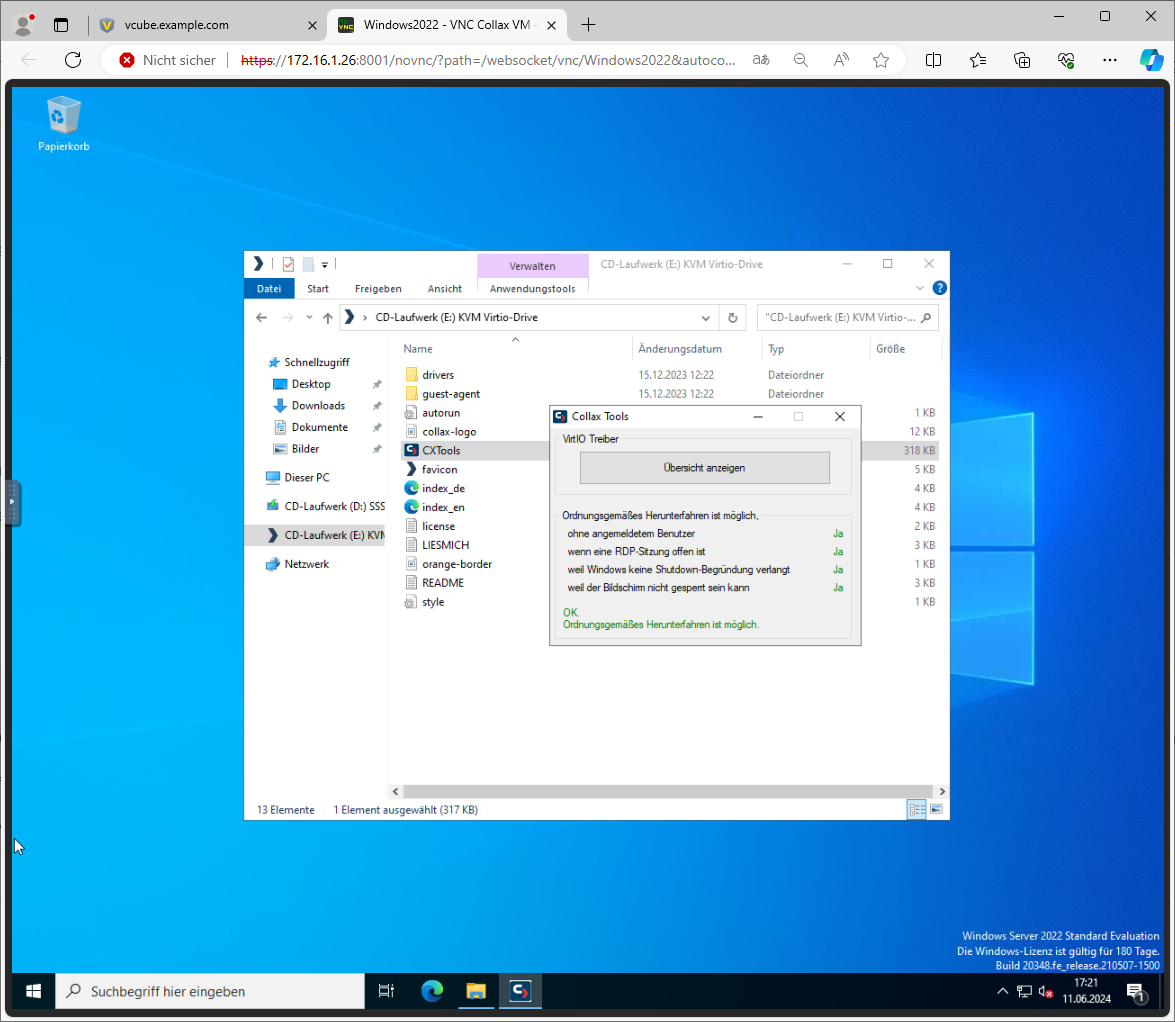
Task: Zoom out using the magnifier icon
Action: tap(800, 60)
